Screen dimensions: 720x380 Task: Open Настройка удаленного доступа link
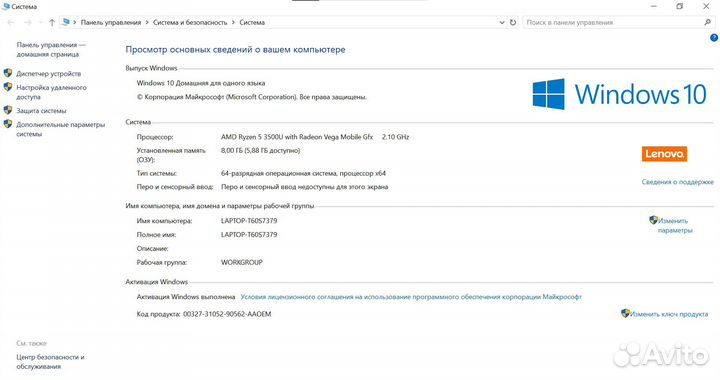51,92
